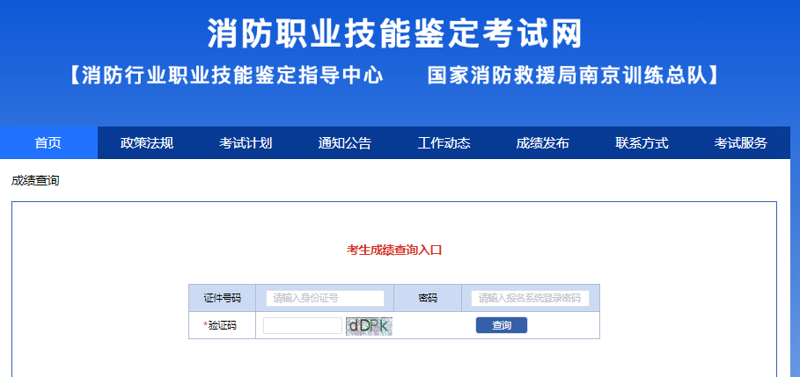Image resolution: width=800 pixels, height=377 pixels.
Task: Focus the 证件号码 ID number field
Action: (325, 298)
